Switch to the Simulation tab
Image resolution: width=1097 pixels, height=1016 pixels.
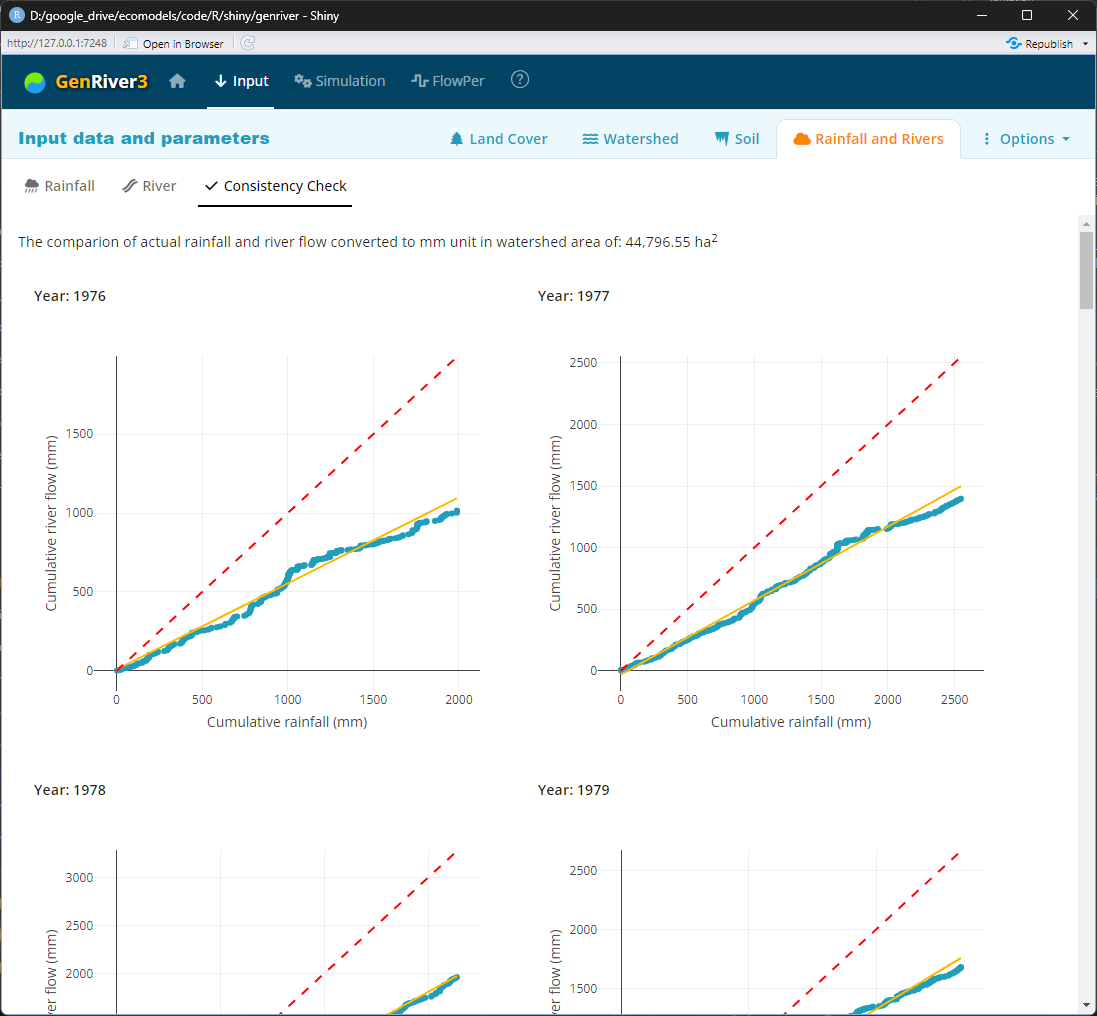339,81
